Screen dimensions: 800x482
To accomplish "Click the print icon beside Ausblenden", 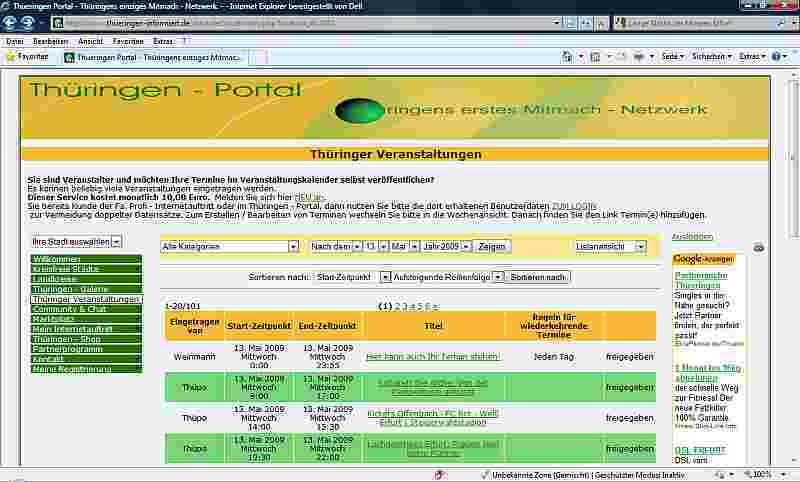I will click(x=758, y=246).
